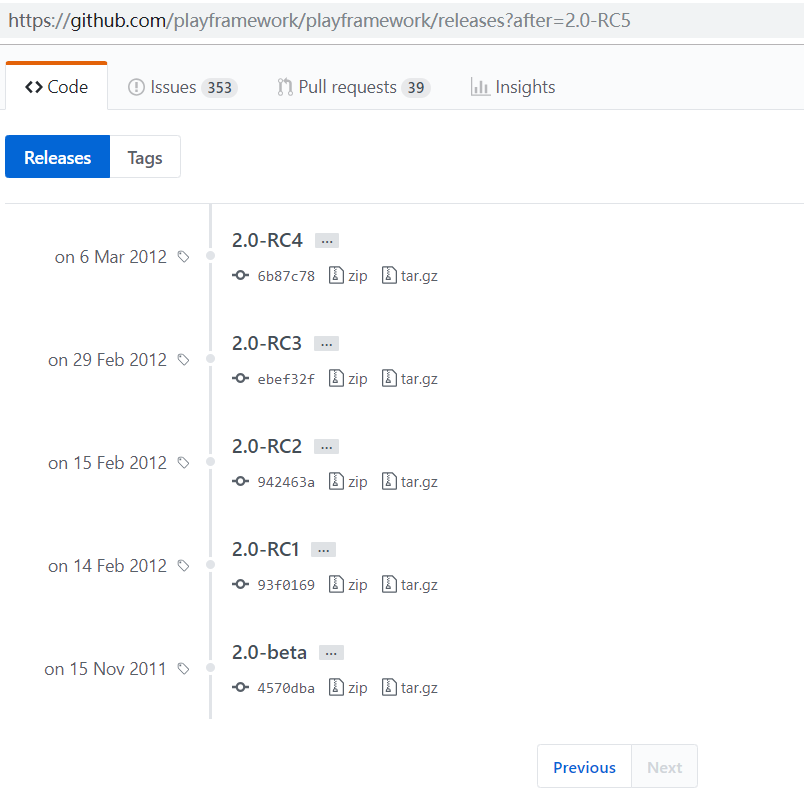The height and width of the screenshot is (800, 804).
Task: Click the disabled Next pagination button
Action: (665, 767)
